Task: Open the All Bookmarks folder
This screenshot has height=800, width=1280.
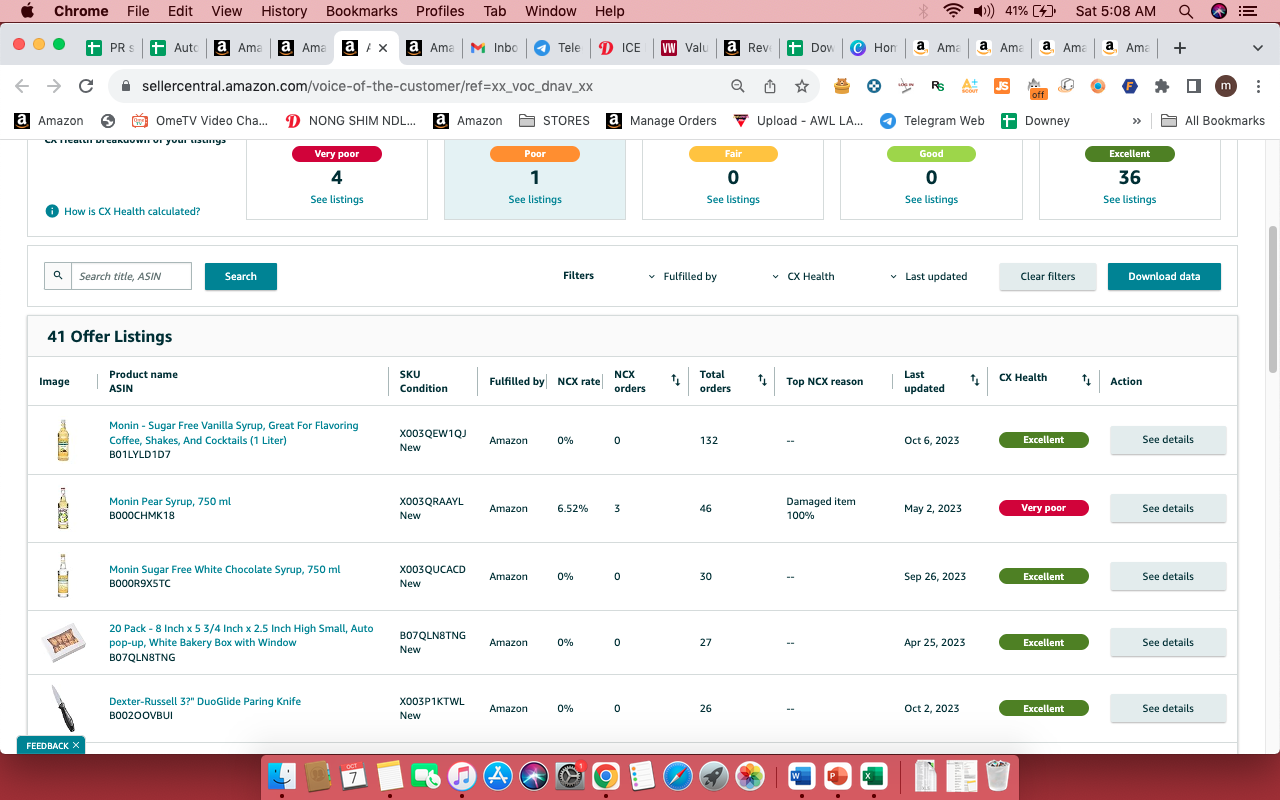Action: pyautogui.click(x=1213, y=120)
